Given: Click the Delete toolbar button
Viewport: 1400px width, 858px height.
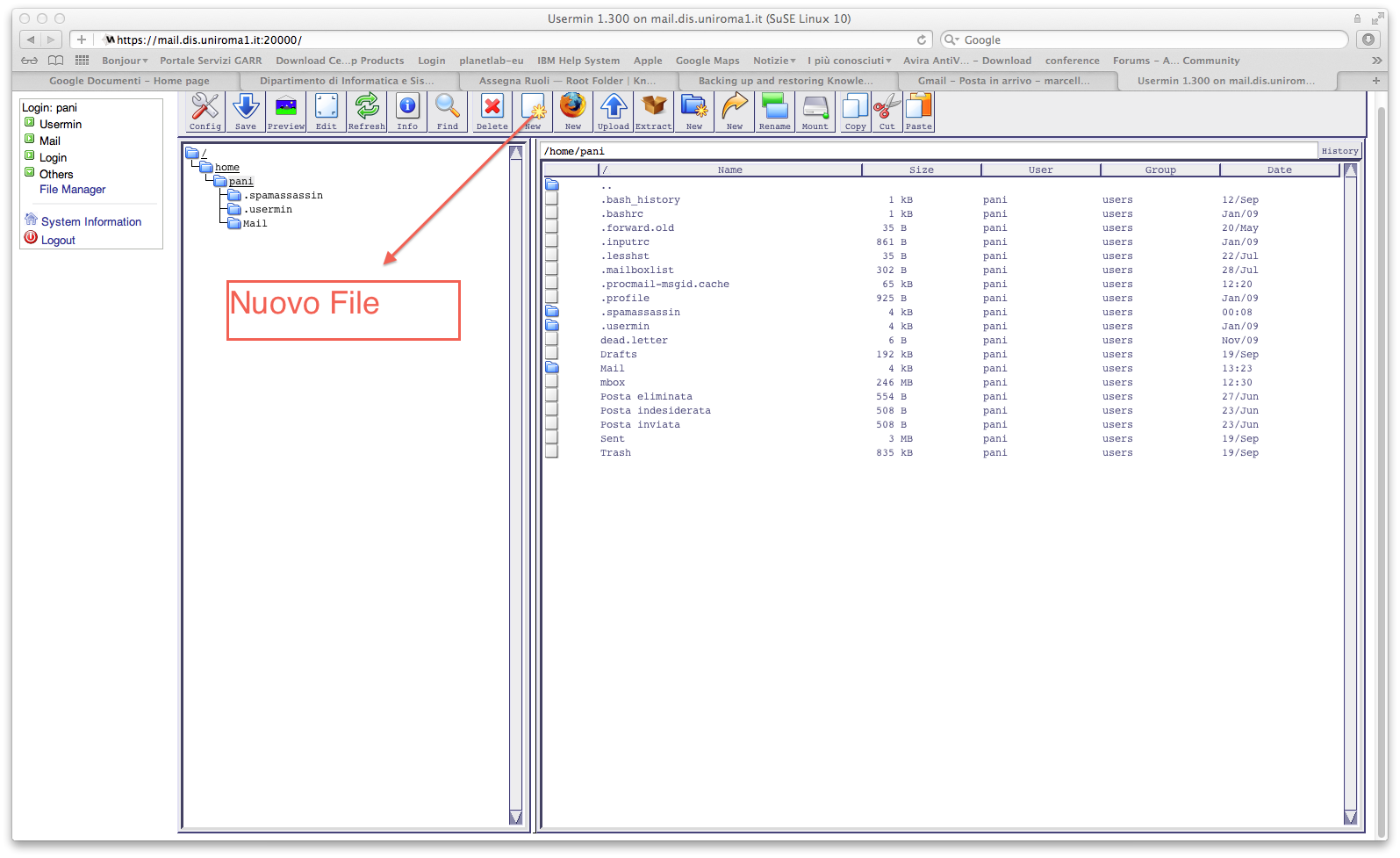Looking at the screenshot, I should 492,112.
